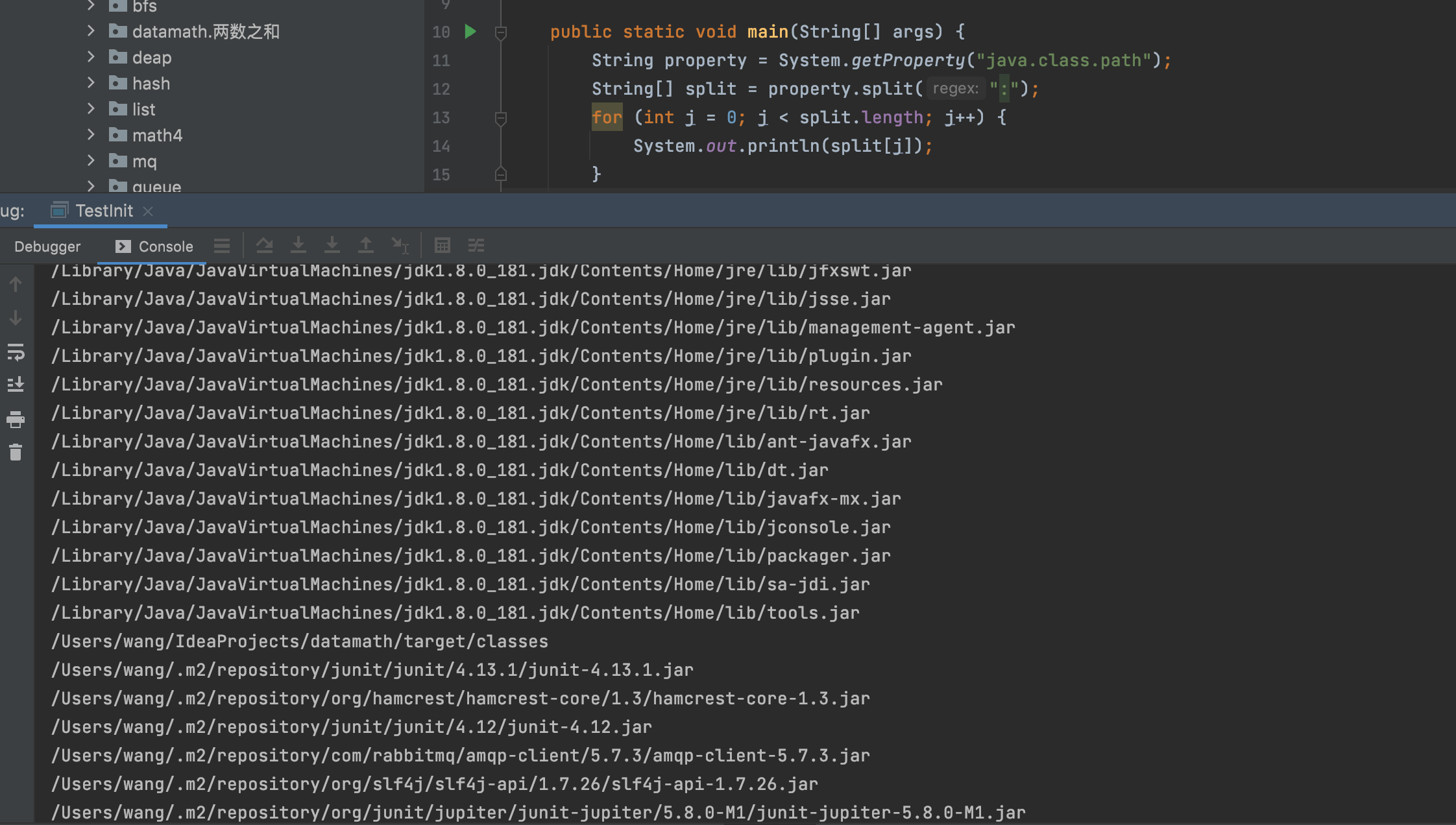The image size is (1456, 825).
Task: Clear console with the trash icon
Action: [16, 452]
